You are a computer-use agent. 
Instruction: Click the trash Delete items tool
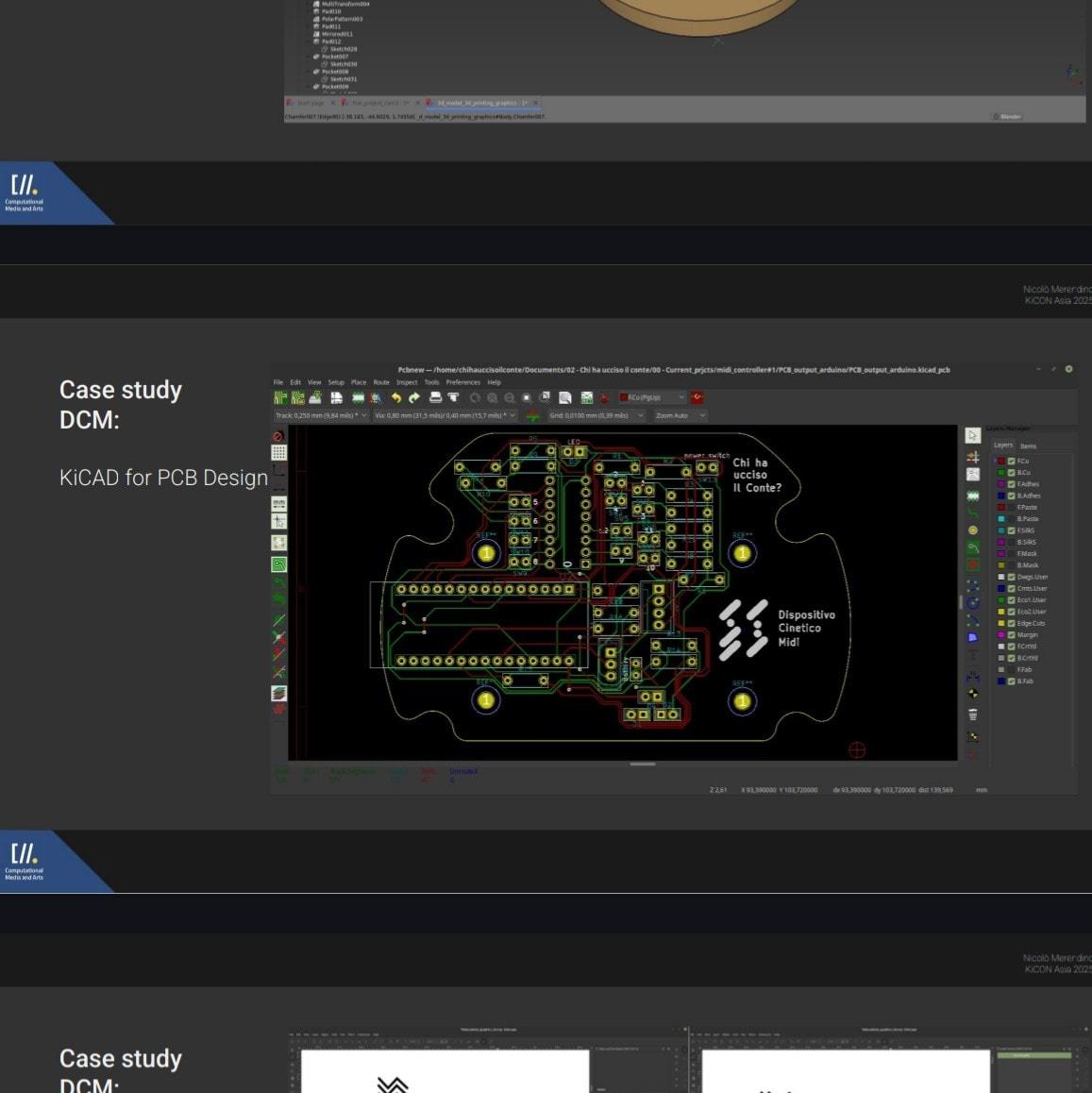(x=972, y=715)
